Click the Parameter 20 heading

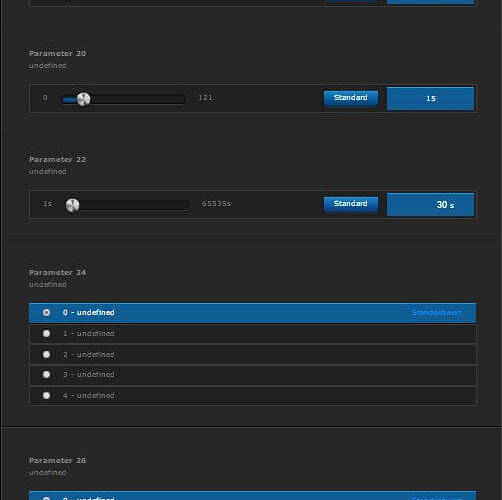click(x=57, y=53)
